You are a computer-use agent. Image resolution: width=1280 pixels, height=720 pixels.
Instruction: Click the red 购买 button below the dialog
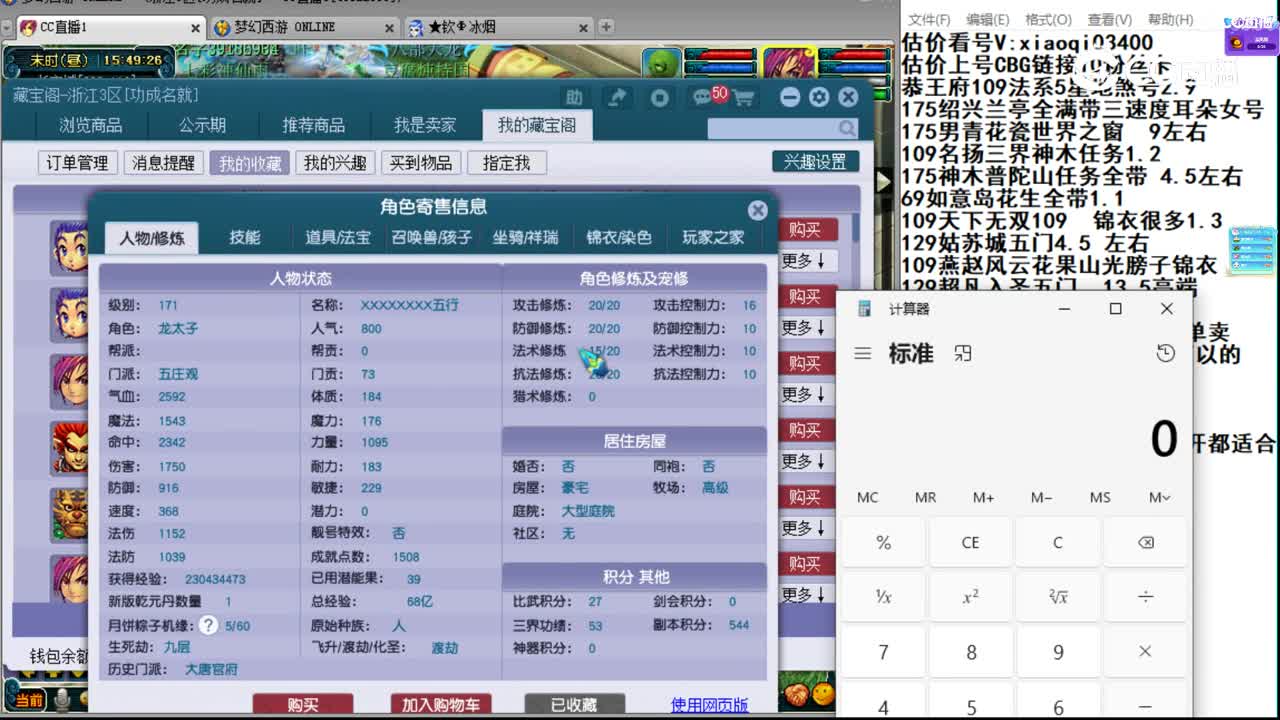[x=303, y=705]
